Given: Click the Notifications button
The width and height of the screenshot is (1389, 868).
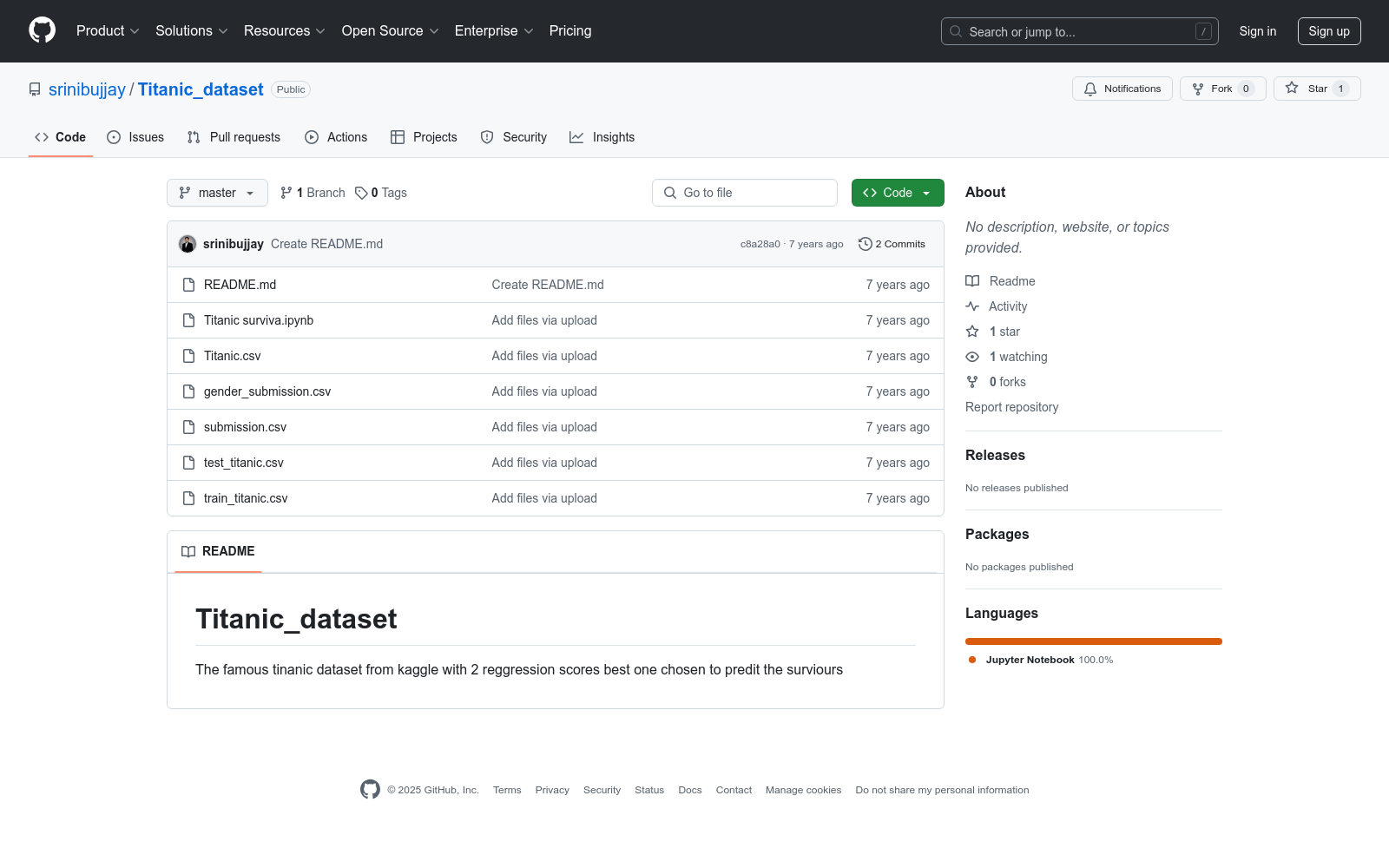Looking at the screenshot, I should pos(1122,89).
